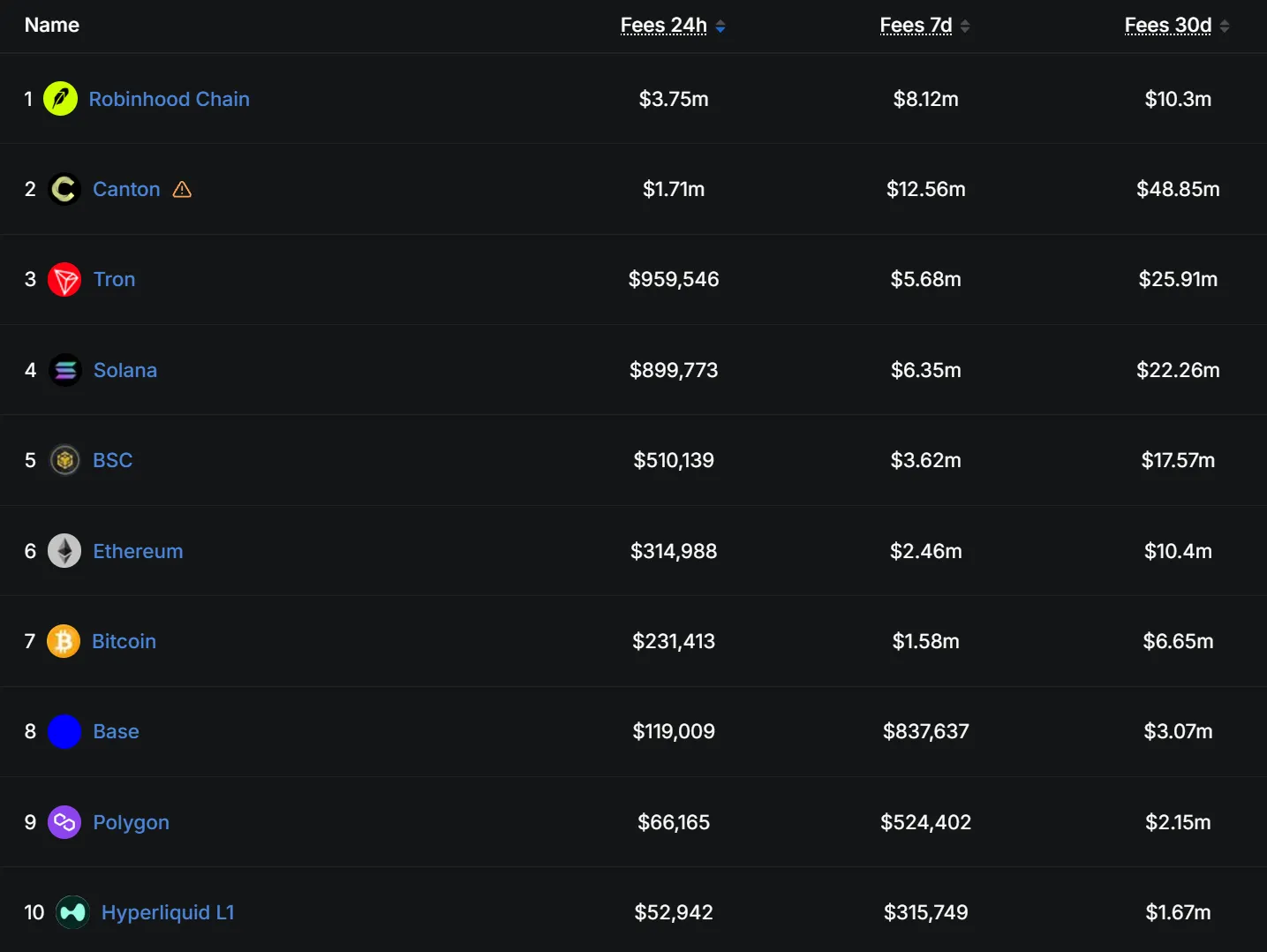Open the Solana chain link
This screenshot has width=1267, height=952.
coord(125,370)
